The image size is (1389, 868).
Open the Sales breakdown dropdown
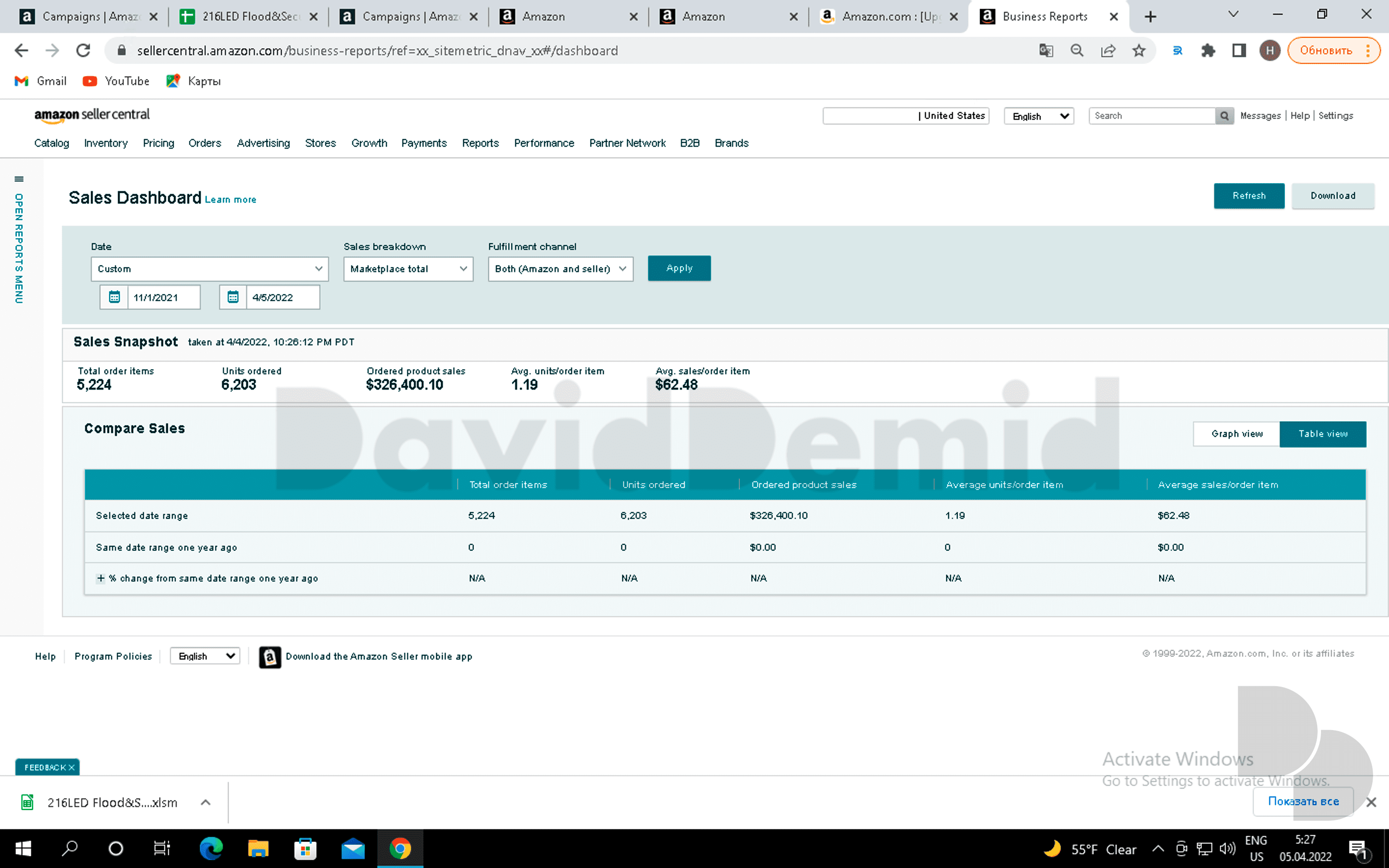click(x=408, y=269)
